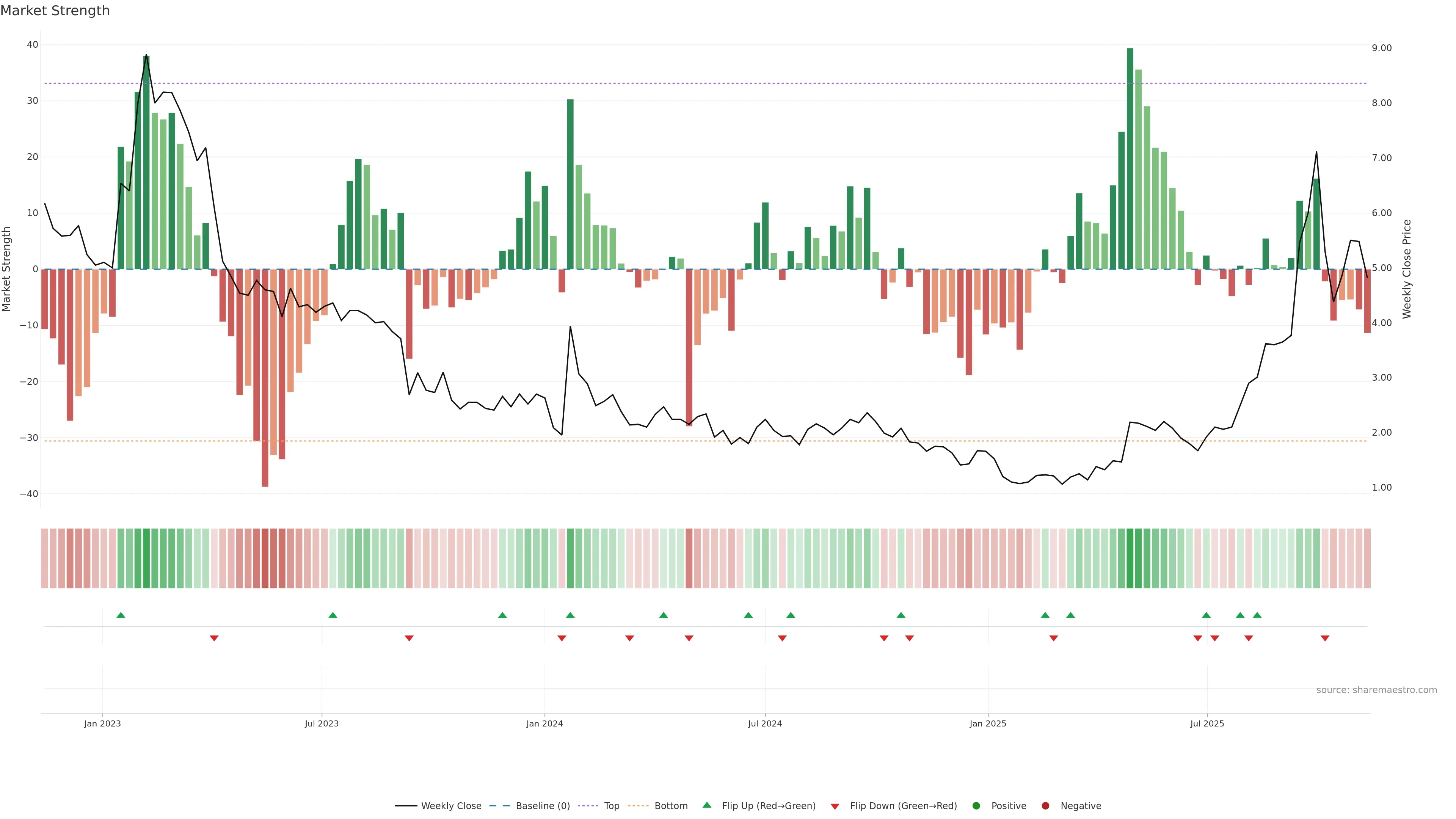Click the dark red Negative legend circle

(1045, 805)
